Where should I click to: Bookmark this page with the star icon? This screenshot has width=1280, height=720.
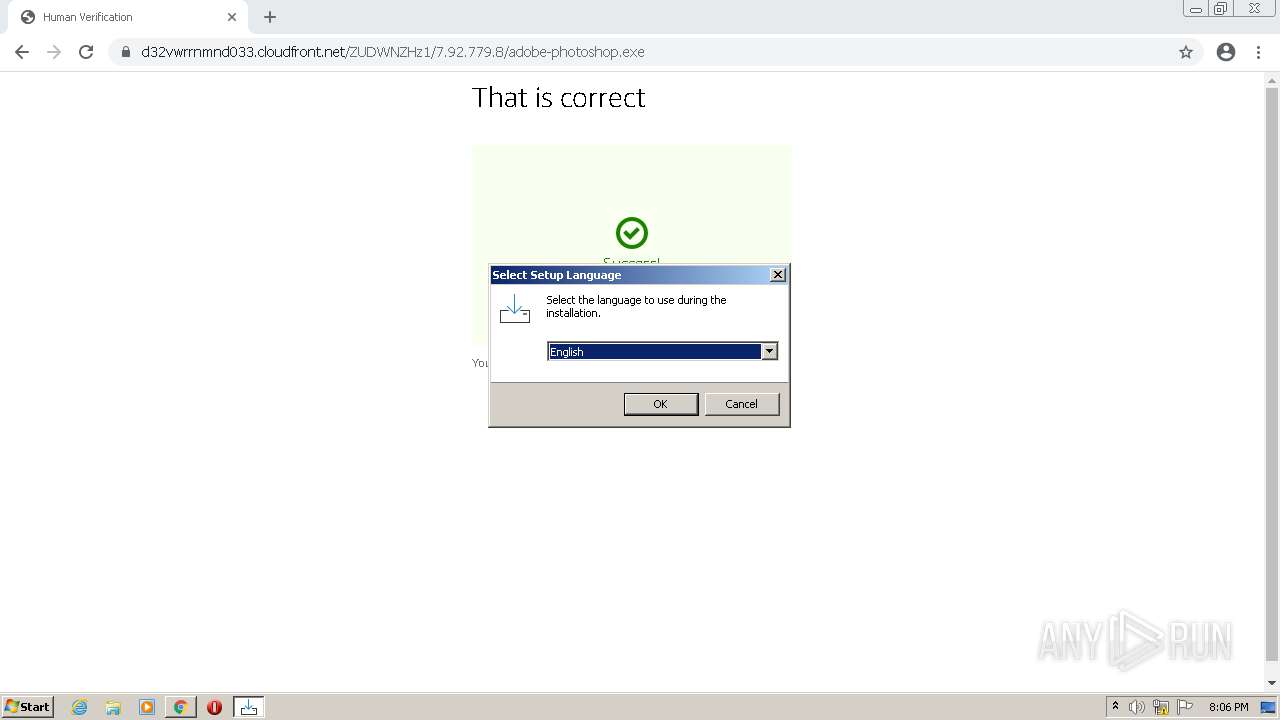[1186, 52]
